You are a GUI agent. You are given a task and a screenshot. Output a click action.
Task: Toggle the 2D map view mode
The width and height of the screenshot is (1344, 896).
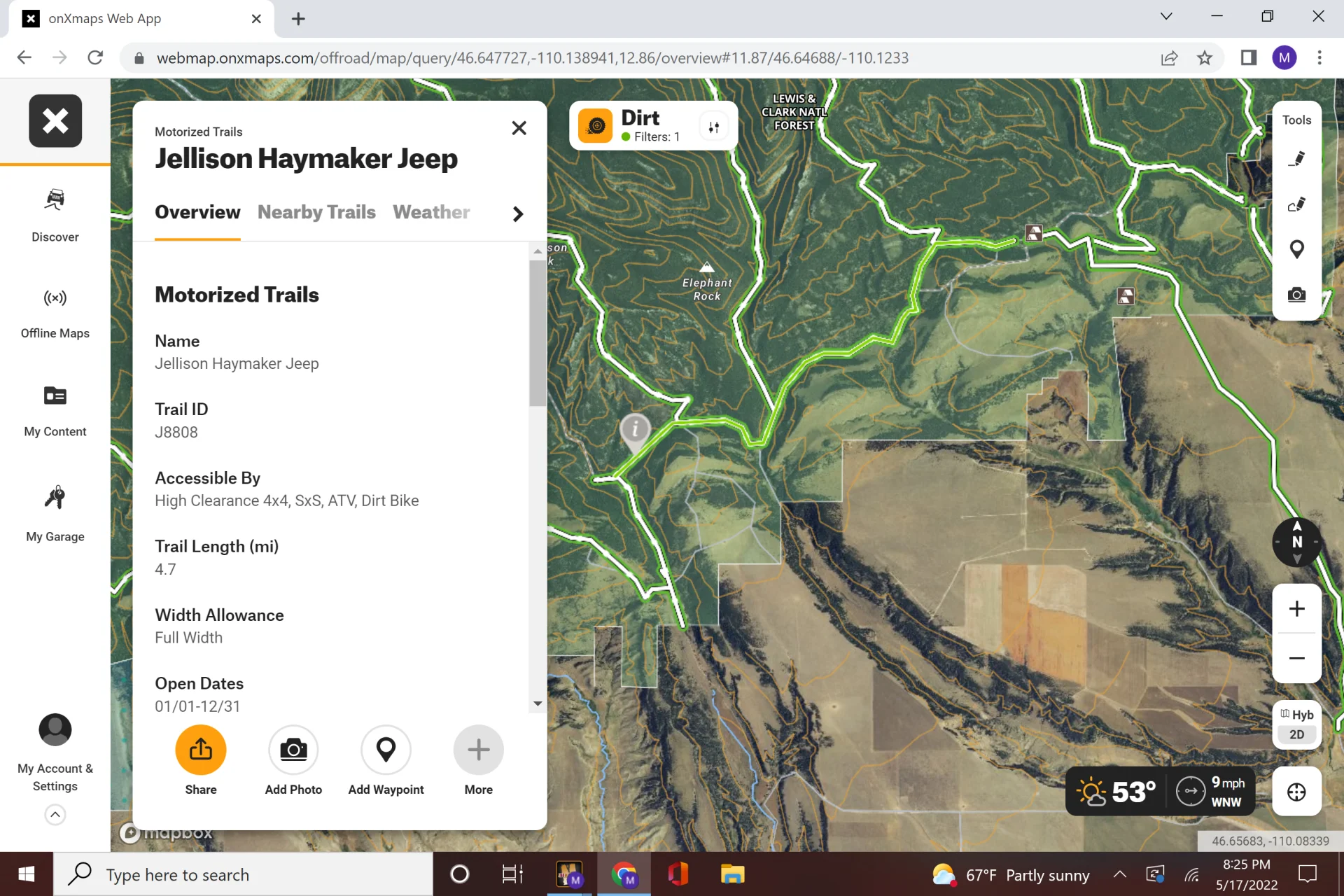(1296, 734)
